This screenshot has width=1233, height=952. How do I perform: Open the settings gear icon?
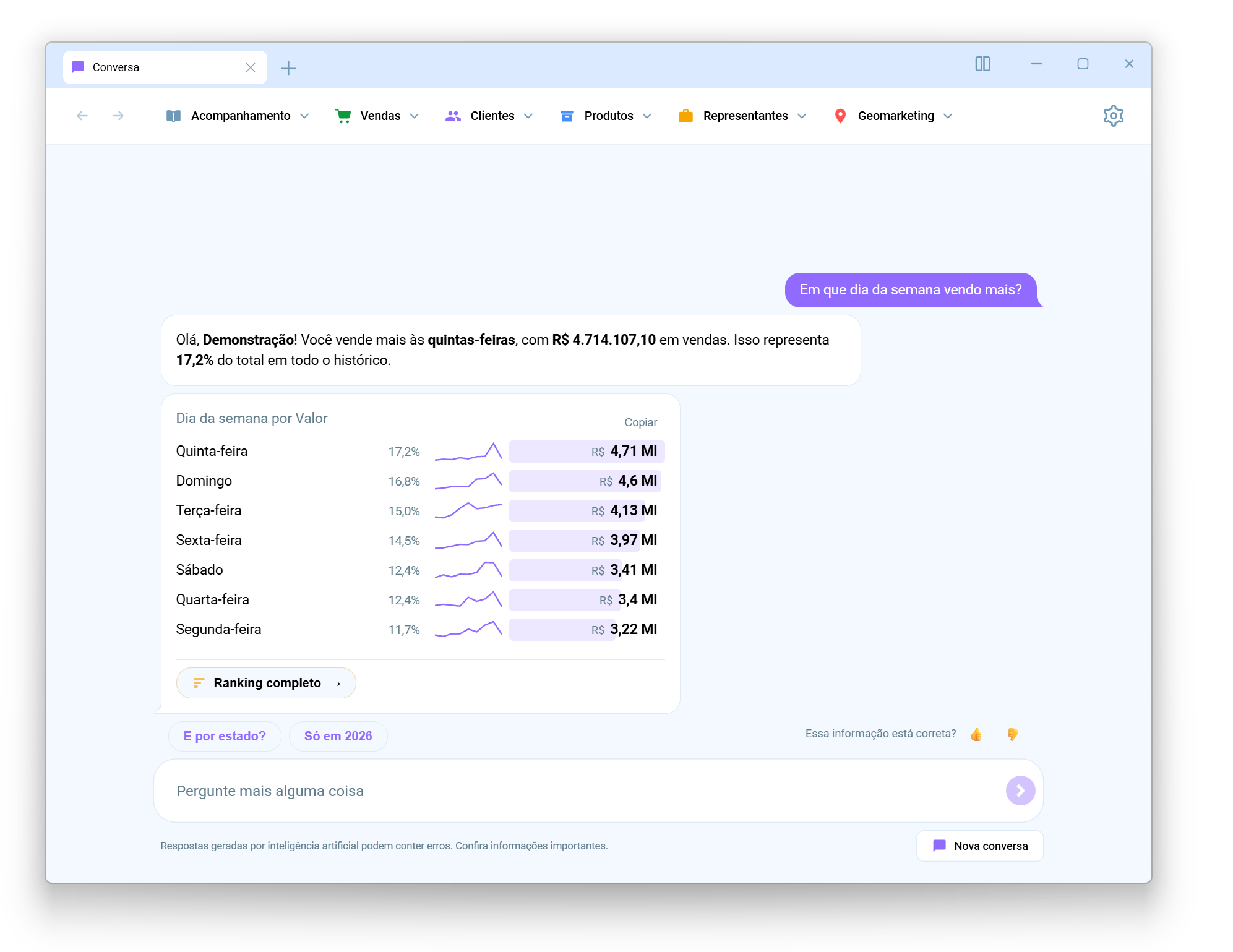coord(1113,116)
